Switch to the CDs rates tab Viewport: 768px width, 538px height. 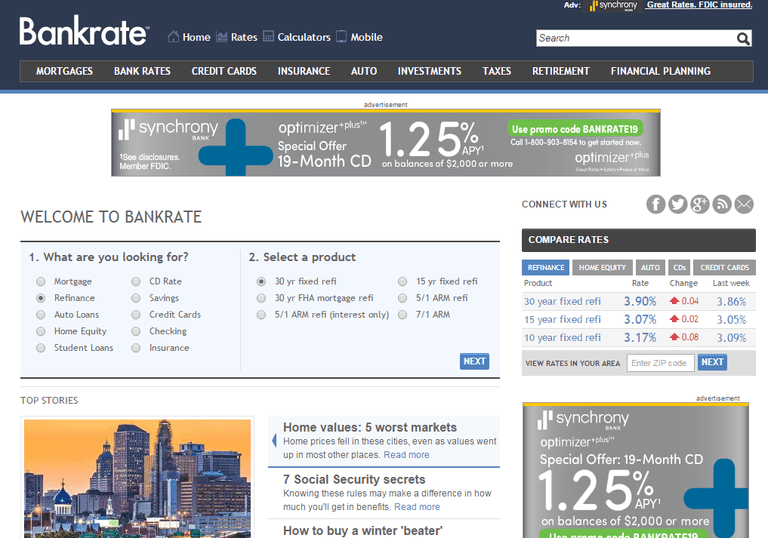tap(679, 268)
